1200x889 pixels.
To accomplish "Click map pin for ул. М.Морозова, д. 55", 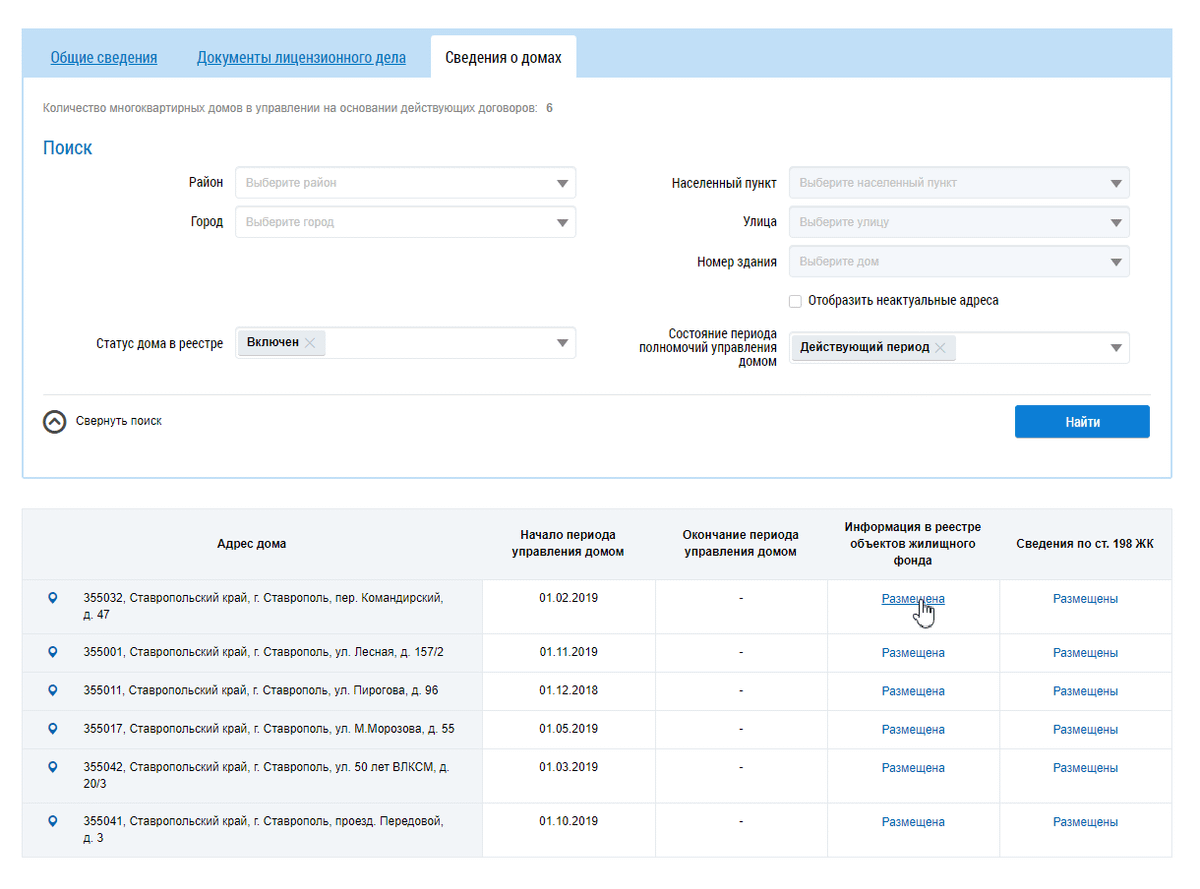I will coord(53,729).
